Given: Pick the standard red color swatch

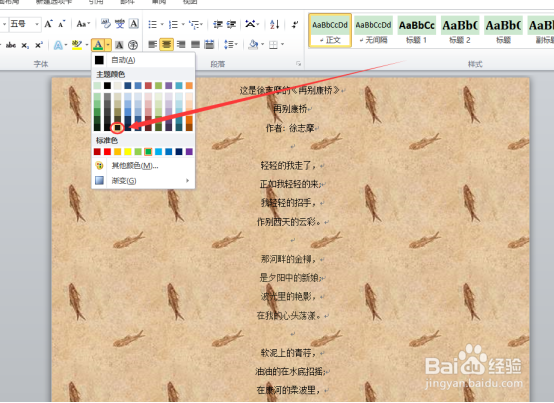Looking at the screenshot, I should 107,152.
